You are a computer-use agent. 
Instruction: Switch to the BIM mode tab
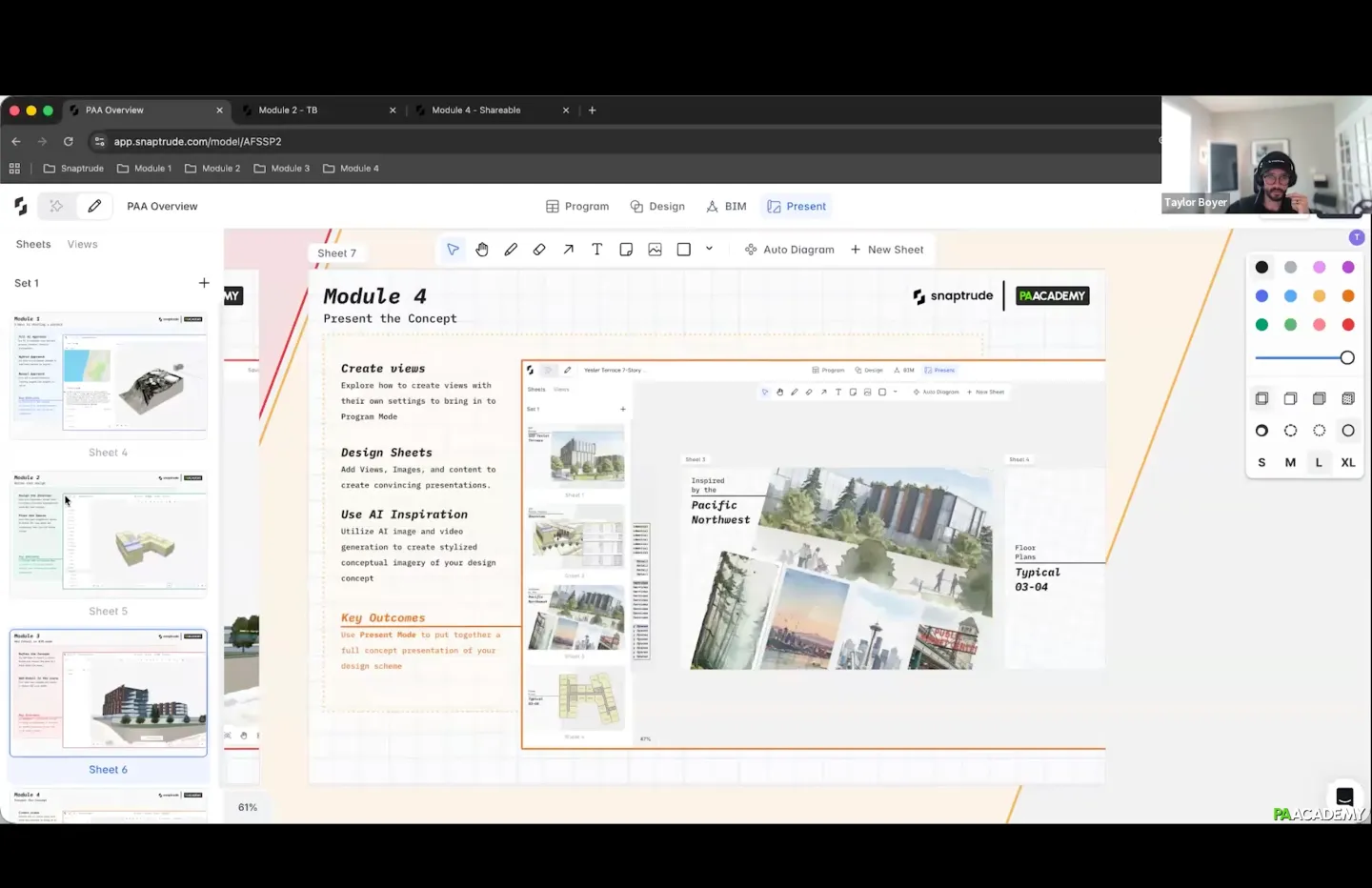[x=726, y=207]
